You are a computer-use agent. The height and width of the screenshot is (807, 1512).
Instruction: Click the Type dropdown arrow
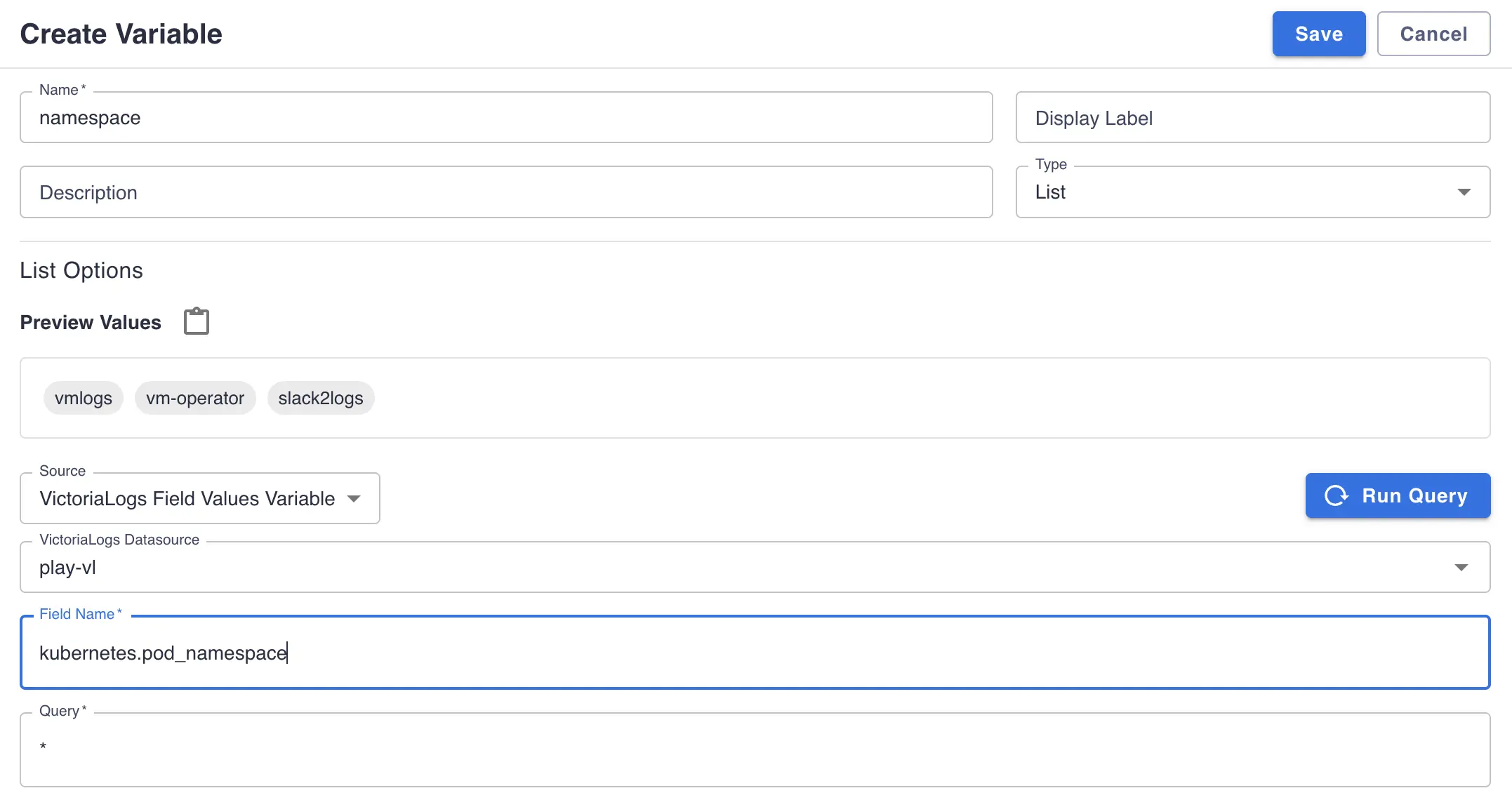[x=1465, y=192]
